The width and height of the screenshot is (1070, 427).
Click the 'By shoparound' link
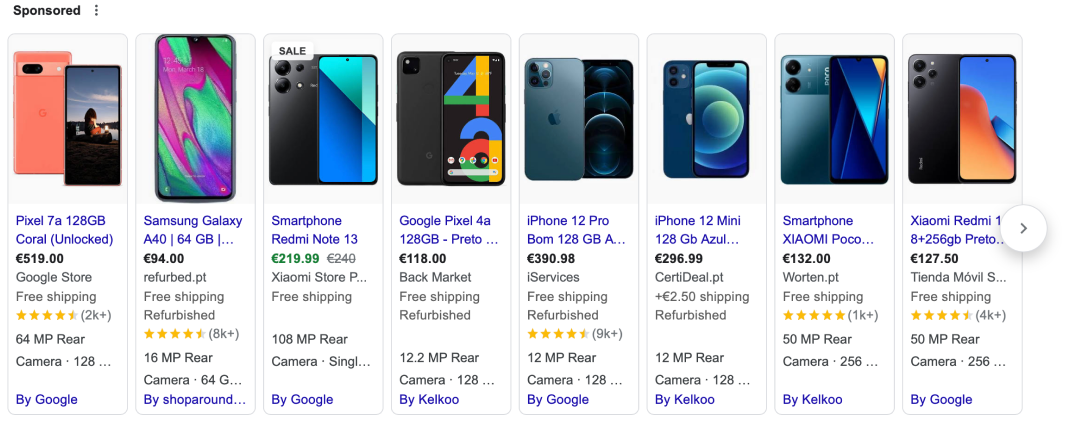pos(195,400)
